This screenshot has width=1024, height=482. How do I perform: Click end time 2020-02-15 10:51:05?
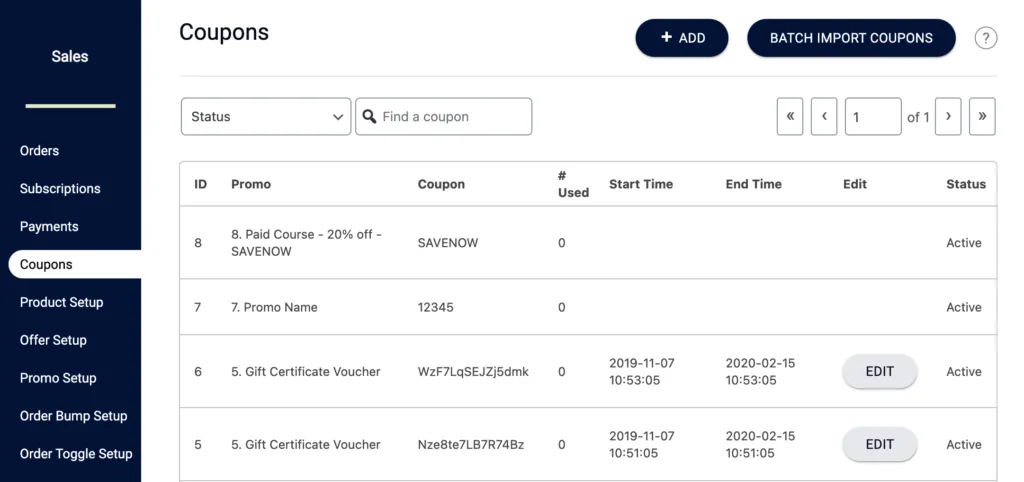coord(760,445)
